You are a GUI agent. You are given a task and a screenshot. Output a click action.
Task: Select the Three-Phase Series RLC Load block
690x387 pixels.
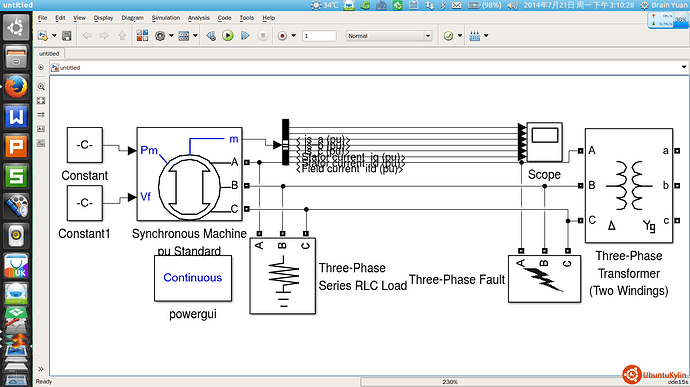283,276
